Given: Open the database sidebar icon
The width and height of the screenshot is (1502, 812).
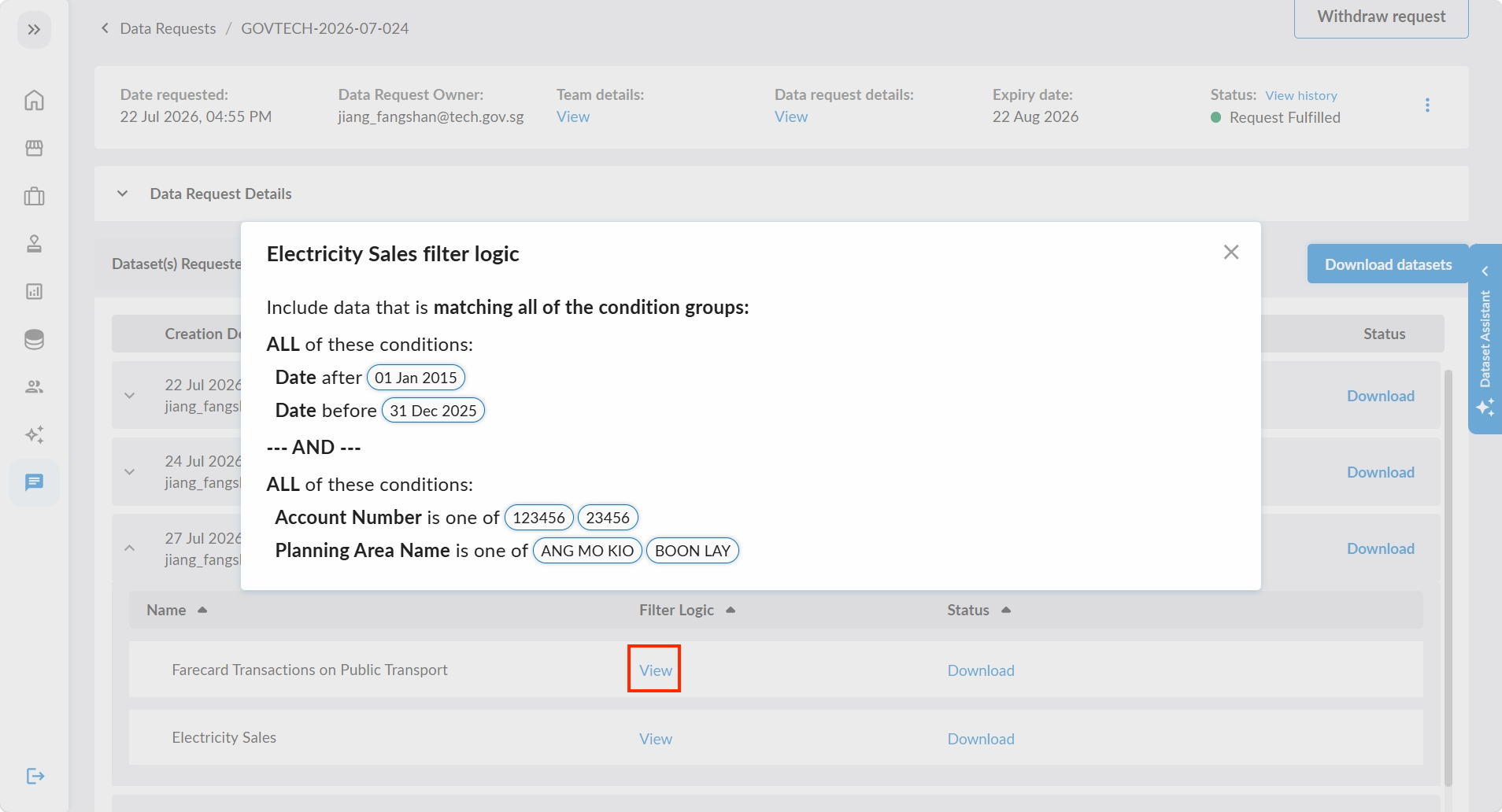Looking at the screenshot, I should click(34, 339).
